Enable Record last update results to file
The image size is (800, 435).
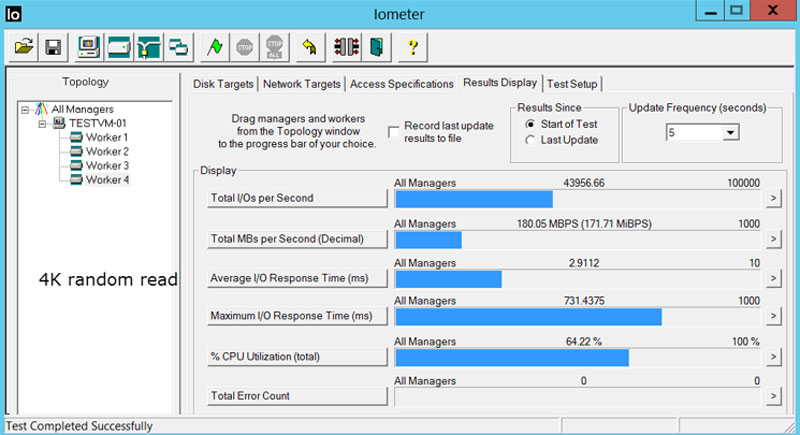click(393, 132)
